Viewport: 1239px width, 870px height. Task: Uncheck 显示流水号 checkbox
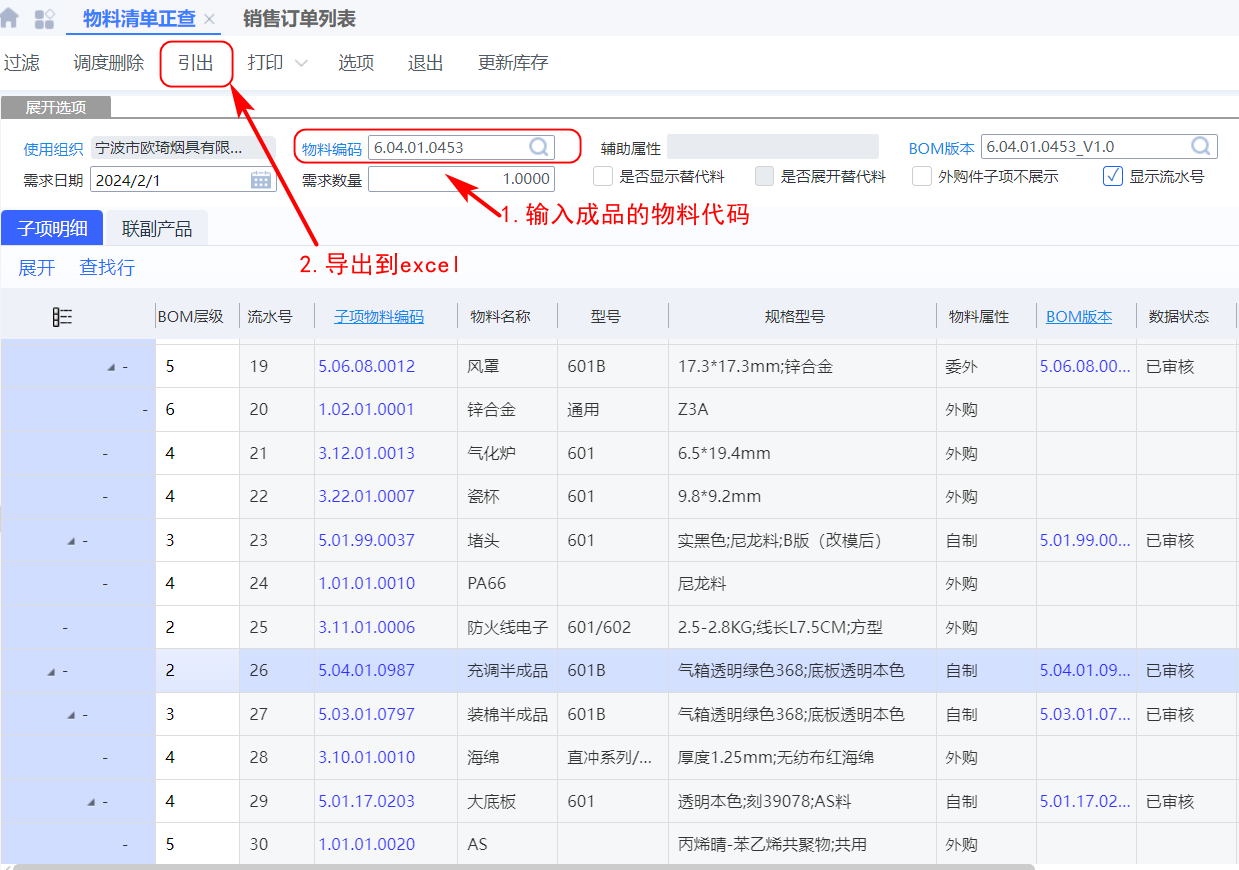[1113, 177]
